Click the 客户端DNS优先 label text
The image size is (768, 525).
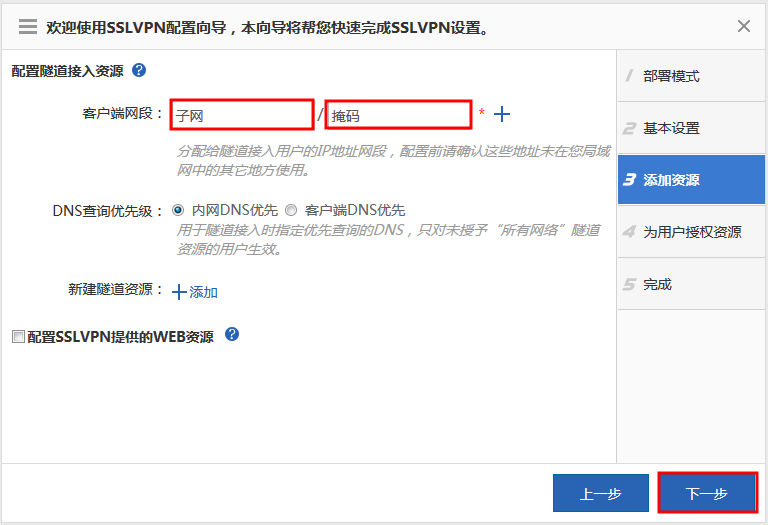[355, 210]
